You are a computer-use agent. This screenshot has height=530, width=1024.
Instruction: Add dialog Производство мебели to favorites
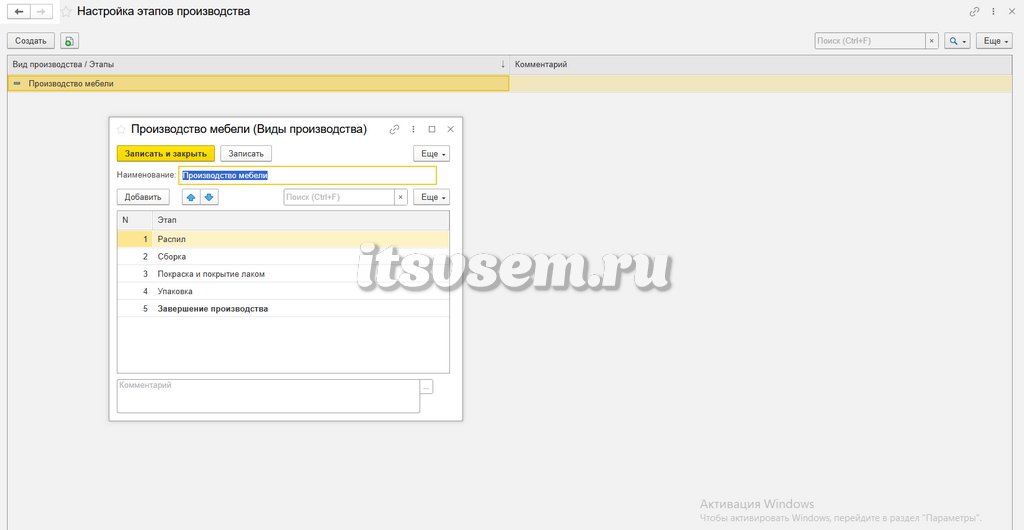121,129
